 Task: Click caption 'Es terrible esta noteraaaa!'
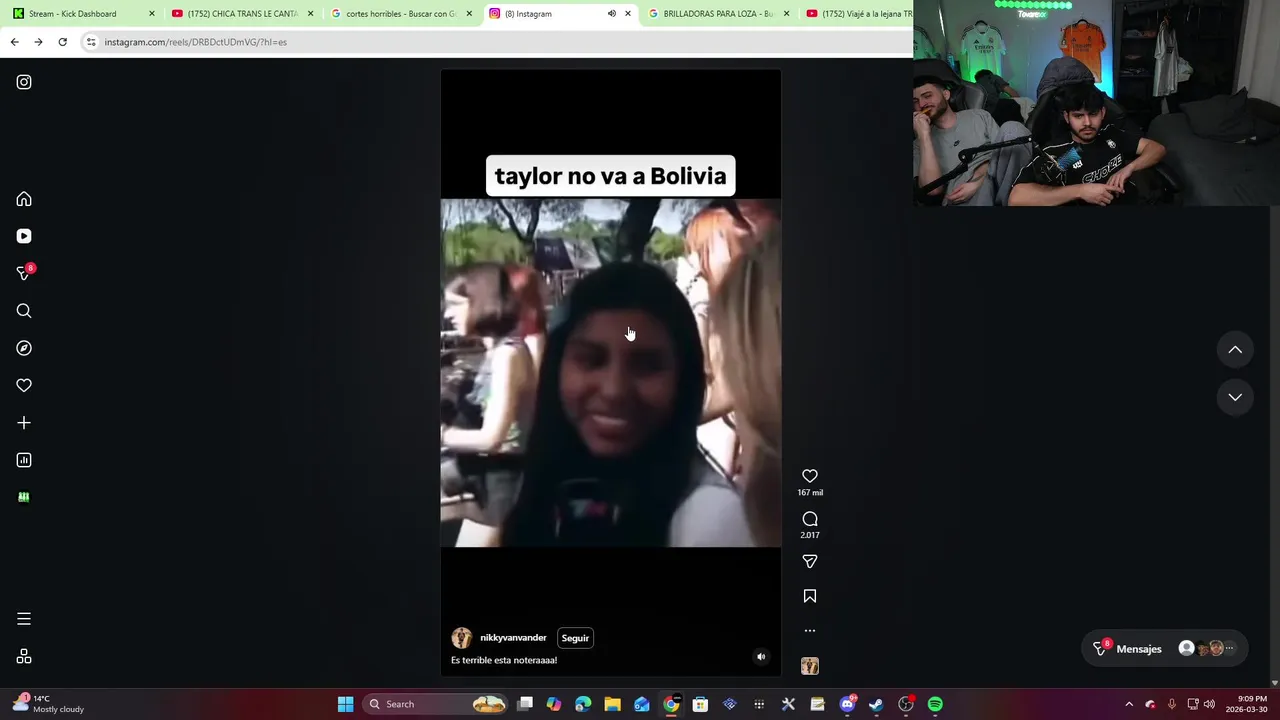pyautogui.click(x=504, y=660)
